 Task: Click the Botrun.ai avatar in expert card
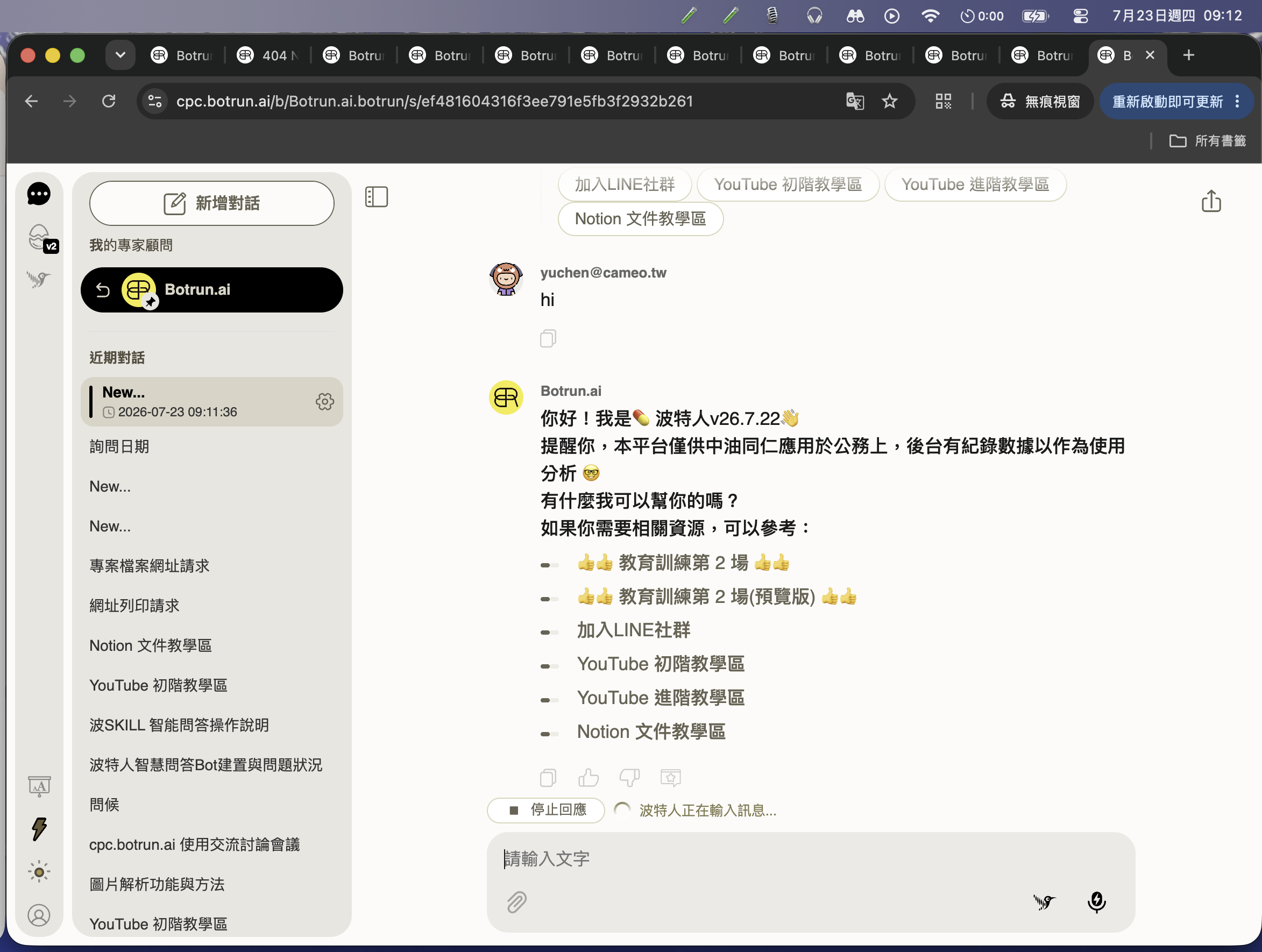coord(139,290)
